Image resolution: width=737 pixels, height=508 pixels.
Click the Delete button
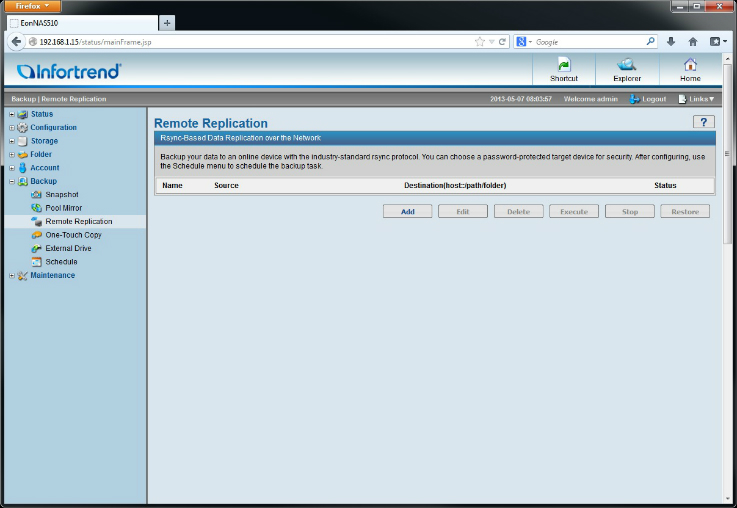518,211
